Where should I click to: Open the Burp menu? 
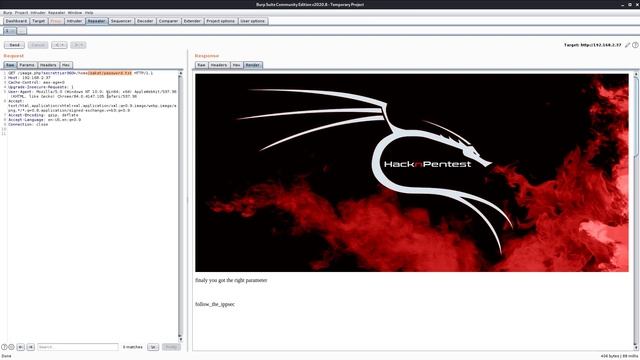(x=7, y=13)
